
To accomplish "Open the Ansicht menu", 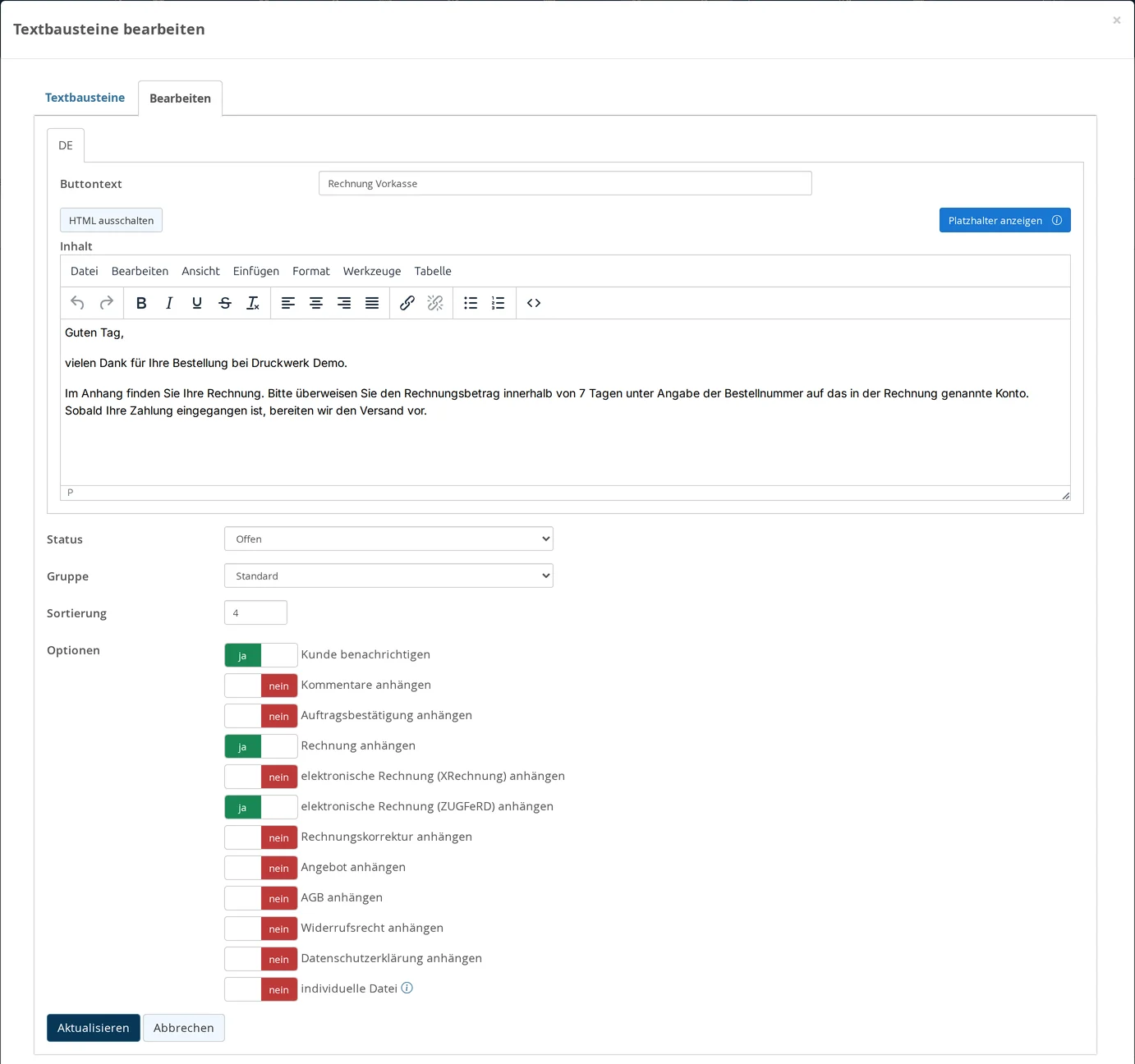I will (201, 271).
